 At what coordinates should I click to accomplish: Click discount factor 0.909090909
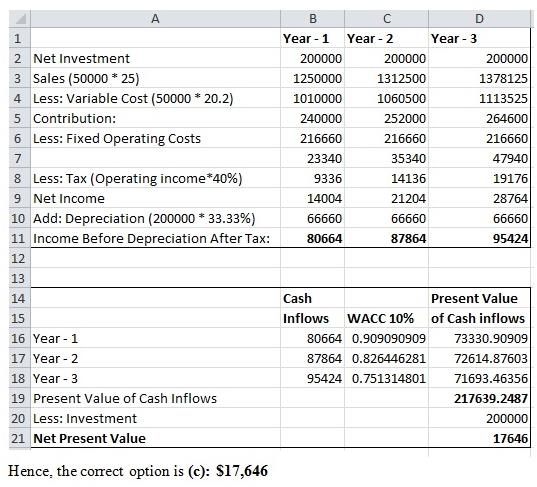point(386,338)
